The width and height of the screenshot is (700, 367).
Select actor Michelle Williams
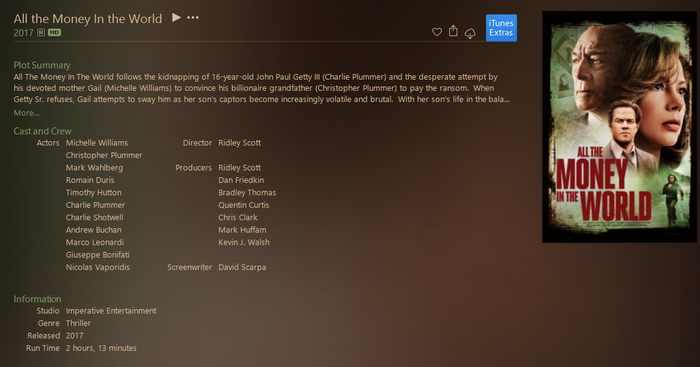pos(97,143)
